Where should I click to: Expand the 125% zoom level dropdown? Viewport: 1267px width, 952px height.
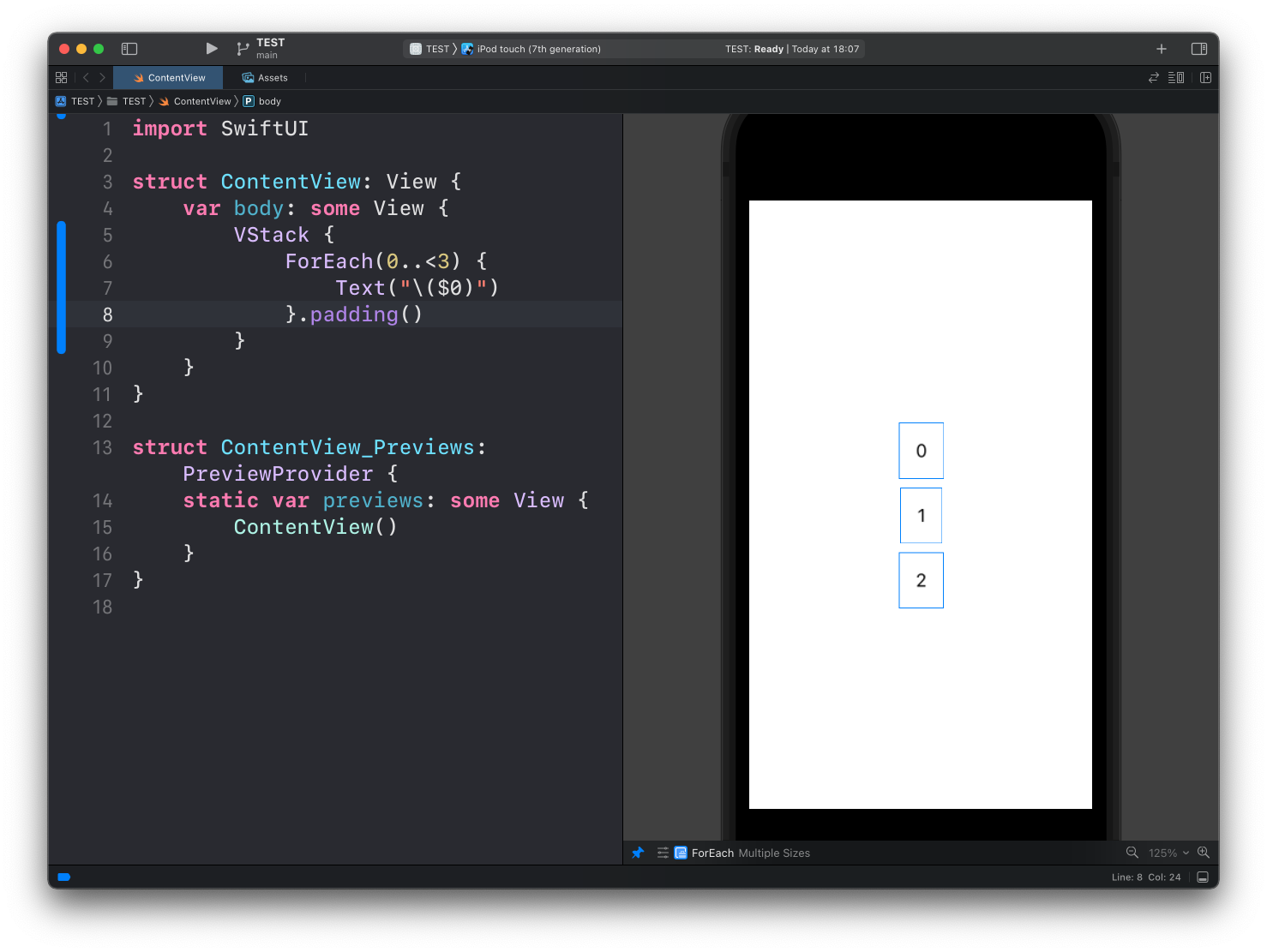tap(1168, 853)
